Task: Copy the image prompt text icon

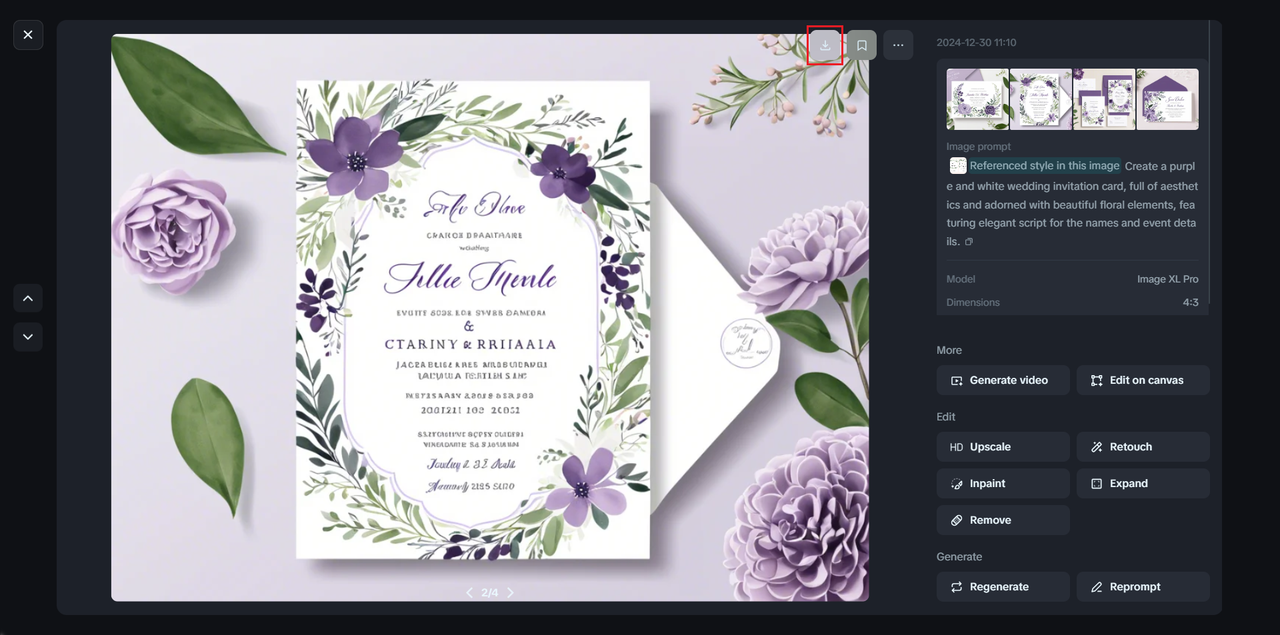Action: (x=969, y=242)
